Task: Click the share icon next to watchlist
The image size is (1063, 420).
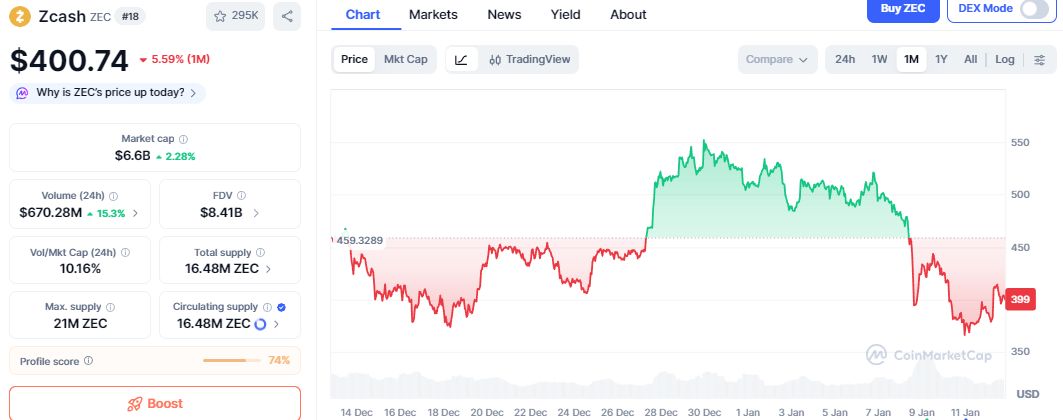Action: [287, 16]
